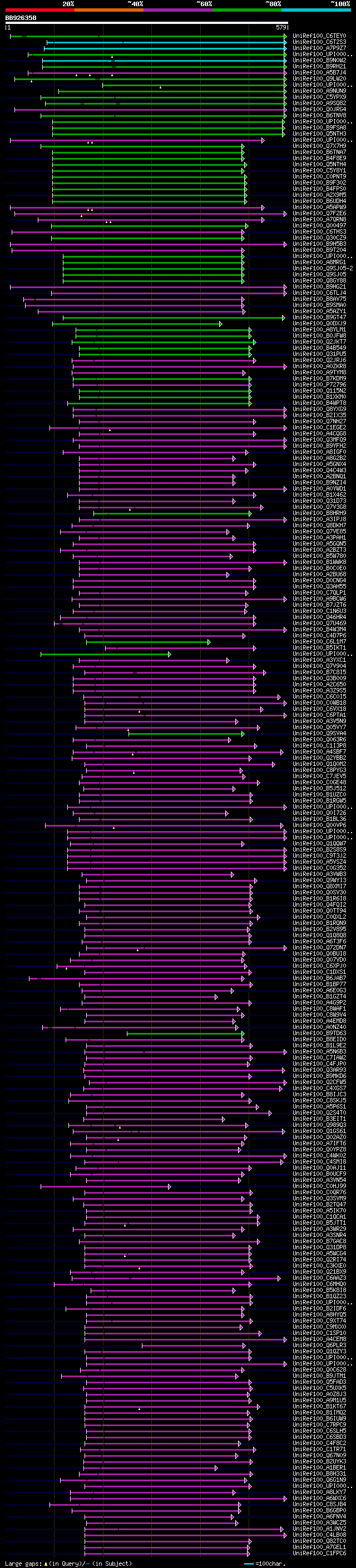Click the hit label UniRef100_Q00497

319,225
